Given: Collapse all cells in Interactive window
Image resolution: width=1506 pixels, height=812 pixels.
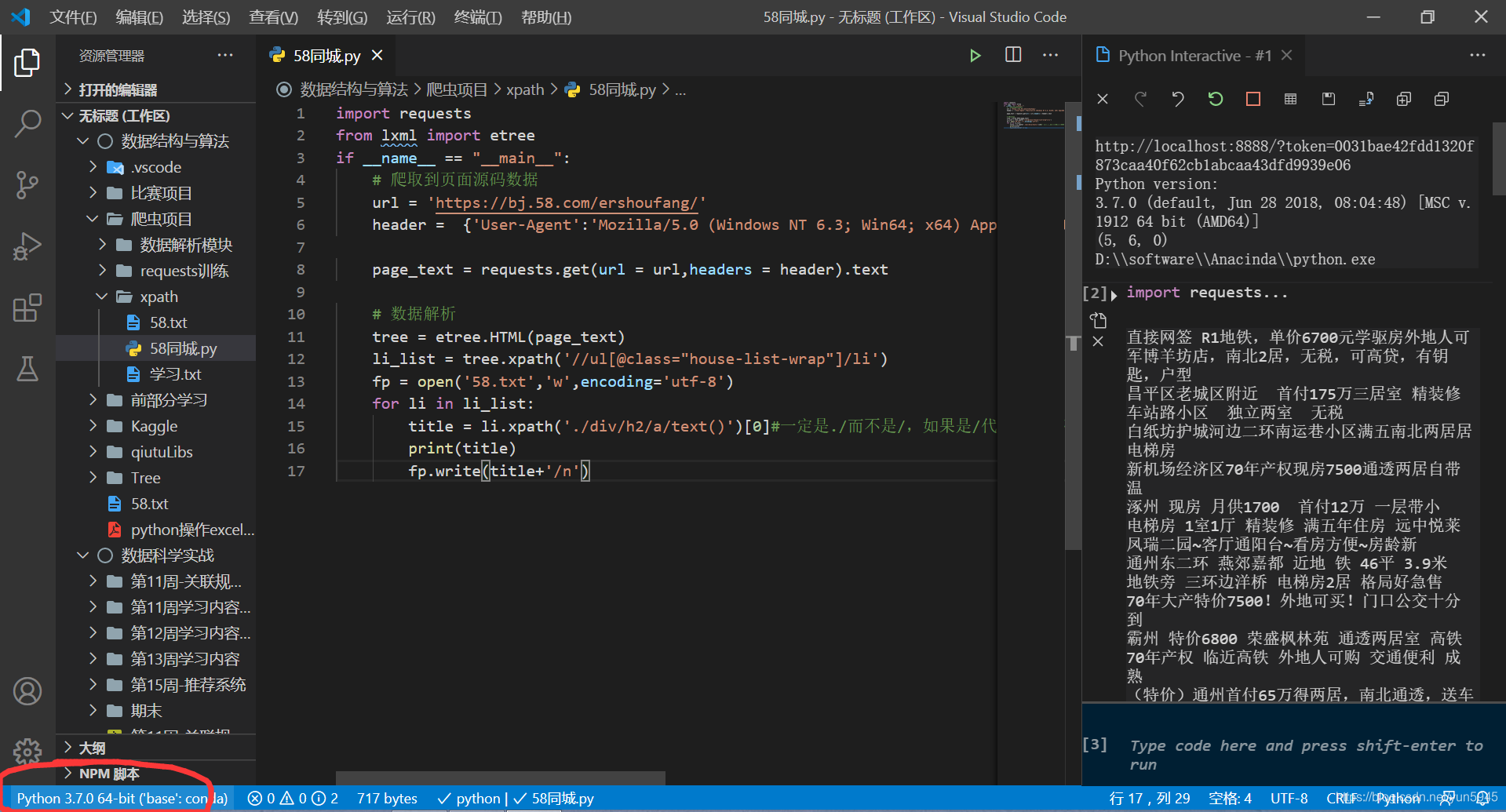Looking at the screenshot, I should click(x=1442, y=99).
